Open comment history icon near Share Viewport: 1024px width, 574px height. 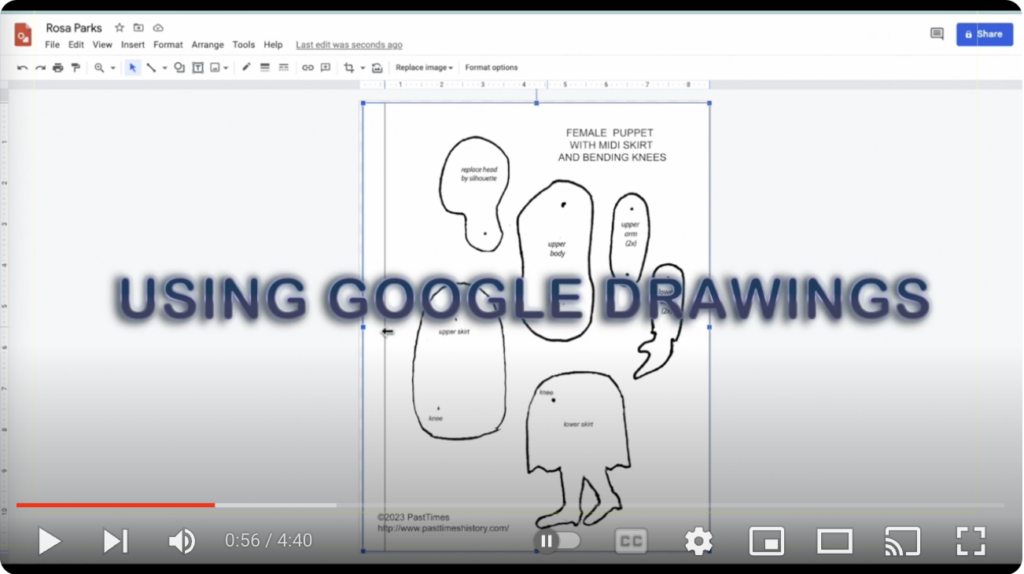[x=937, y=34]
